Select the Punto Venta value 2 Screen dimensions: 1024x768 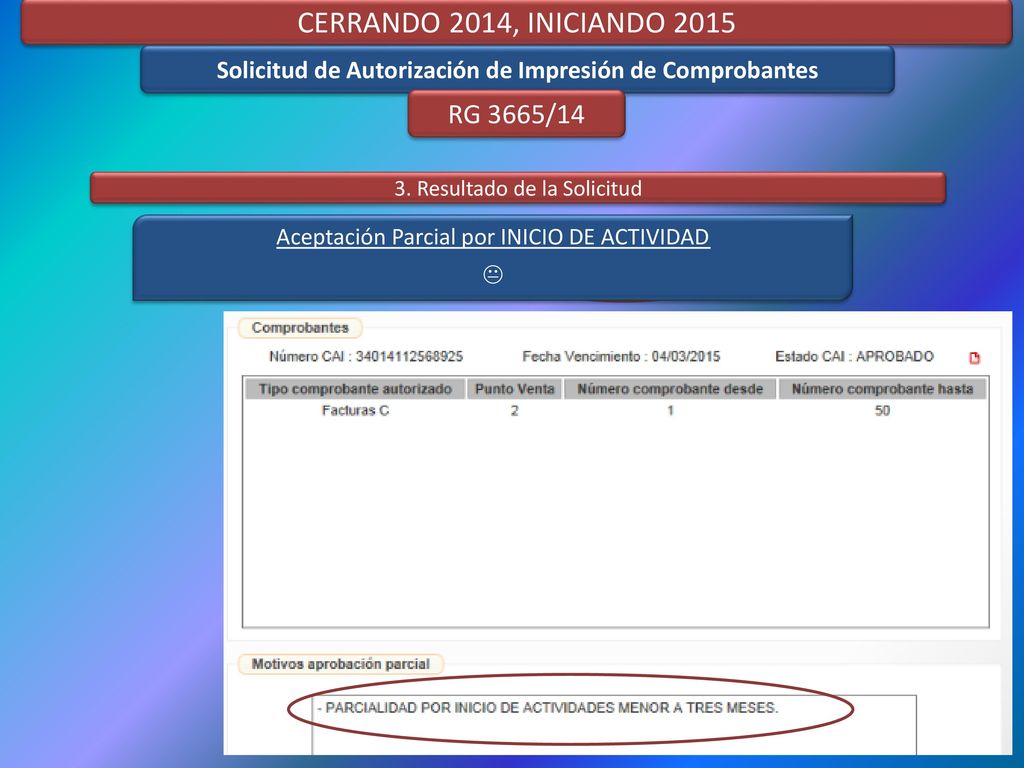click(515, 411)
